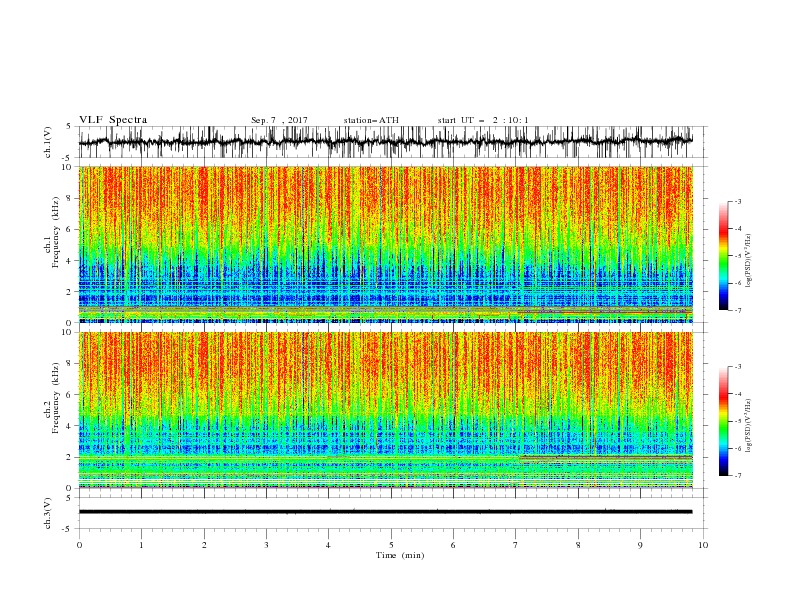Click the ch.2 frequency axis "6" tick label
This screenshot has height=612, width=792.
[x=69, y=395]
